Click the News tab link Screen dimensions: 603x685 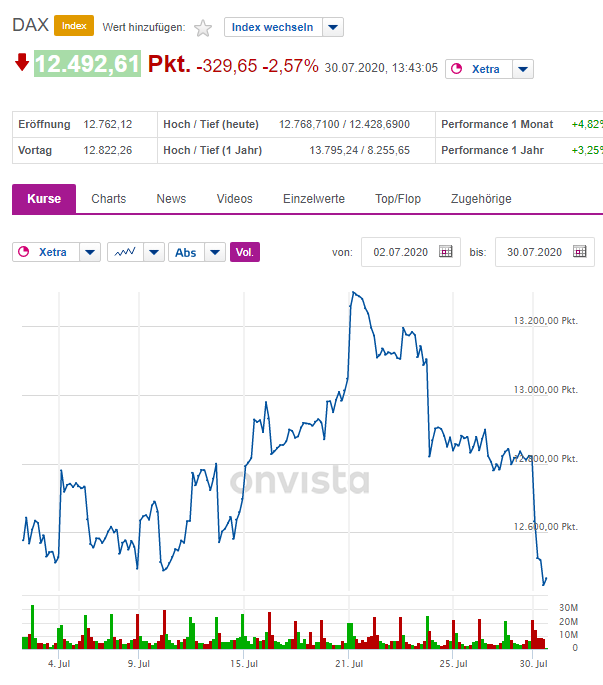171,199
